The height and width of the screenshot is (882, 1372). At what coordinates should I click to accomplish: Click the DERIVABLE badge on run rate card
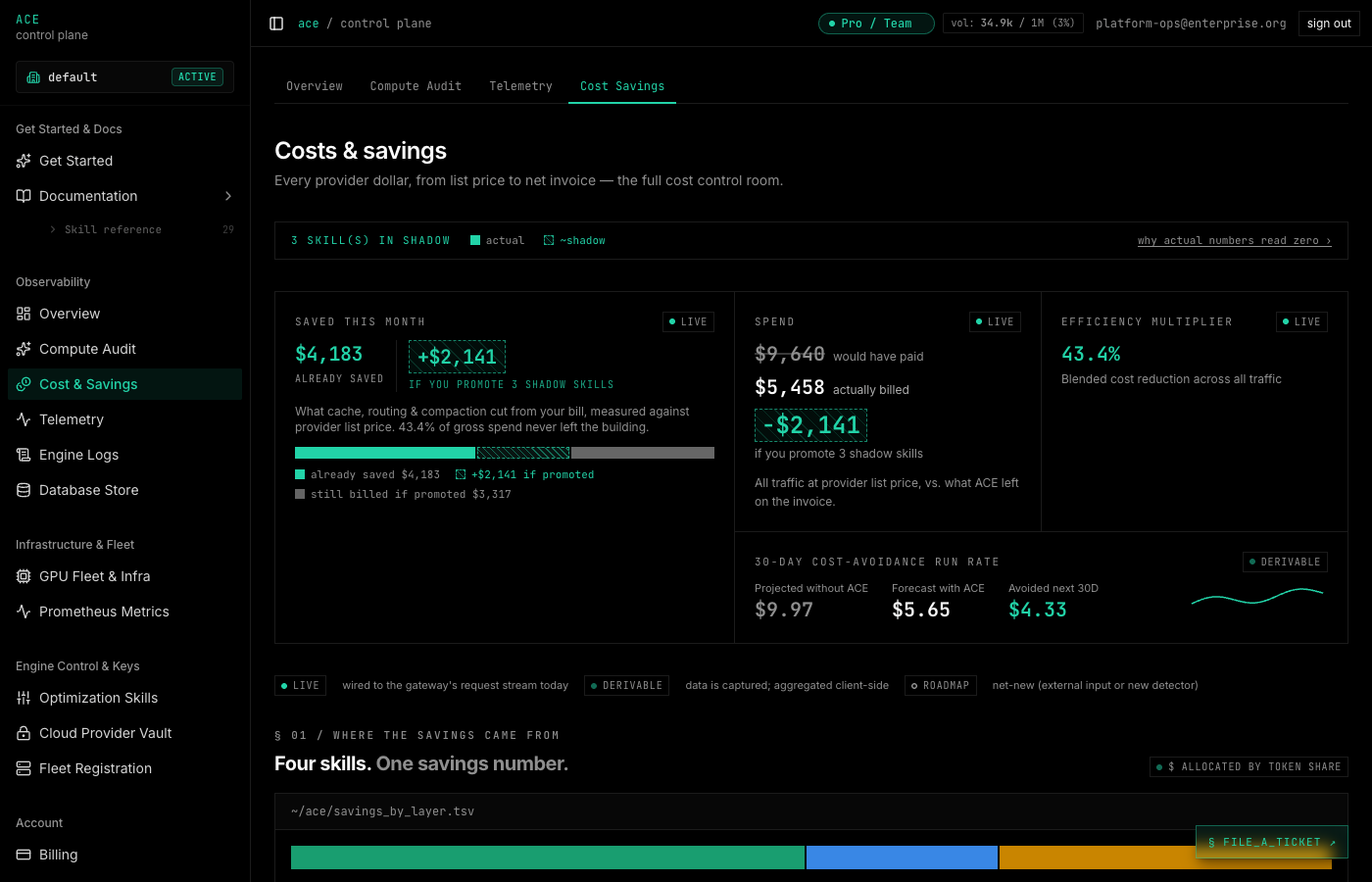1285,562
